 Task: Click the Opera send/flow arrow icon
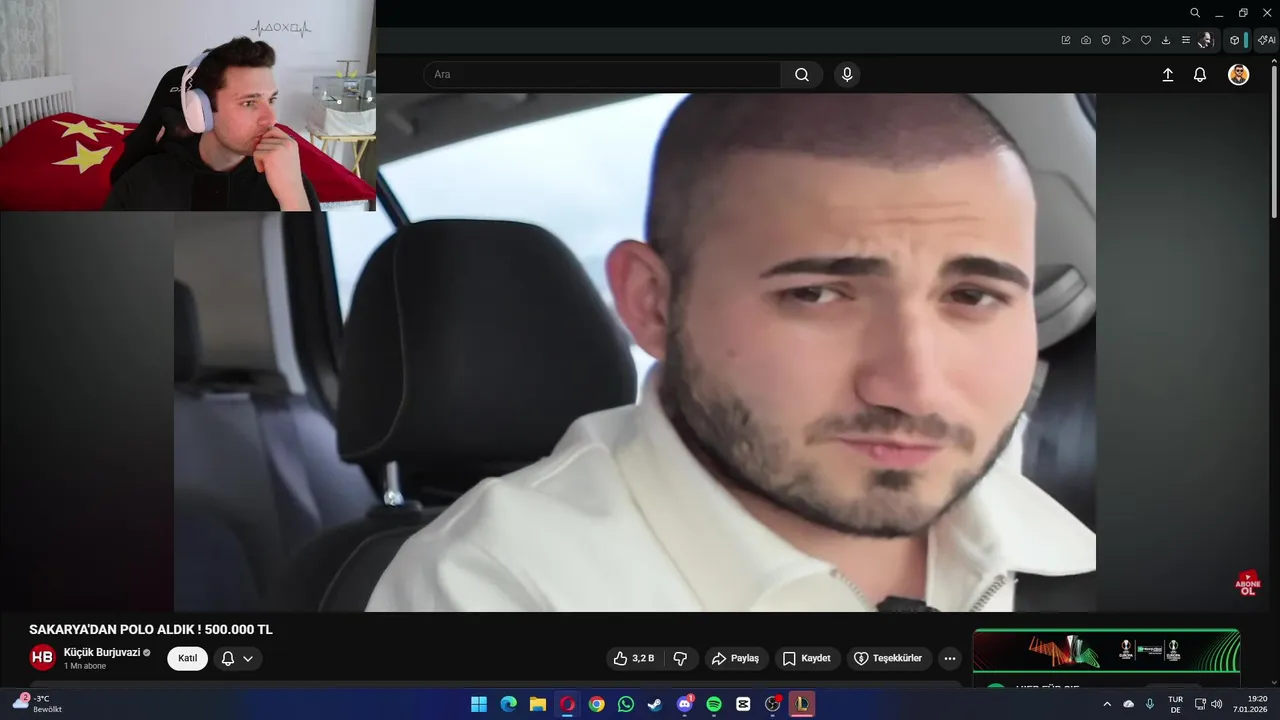tap(1126, 40)
